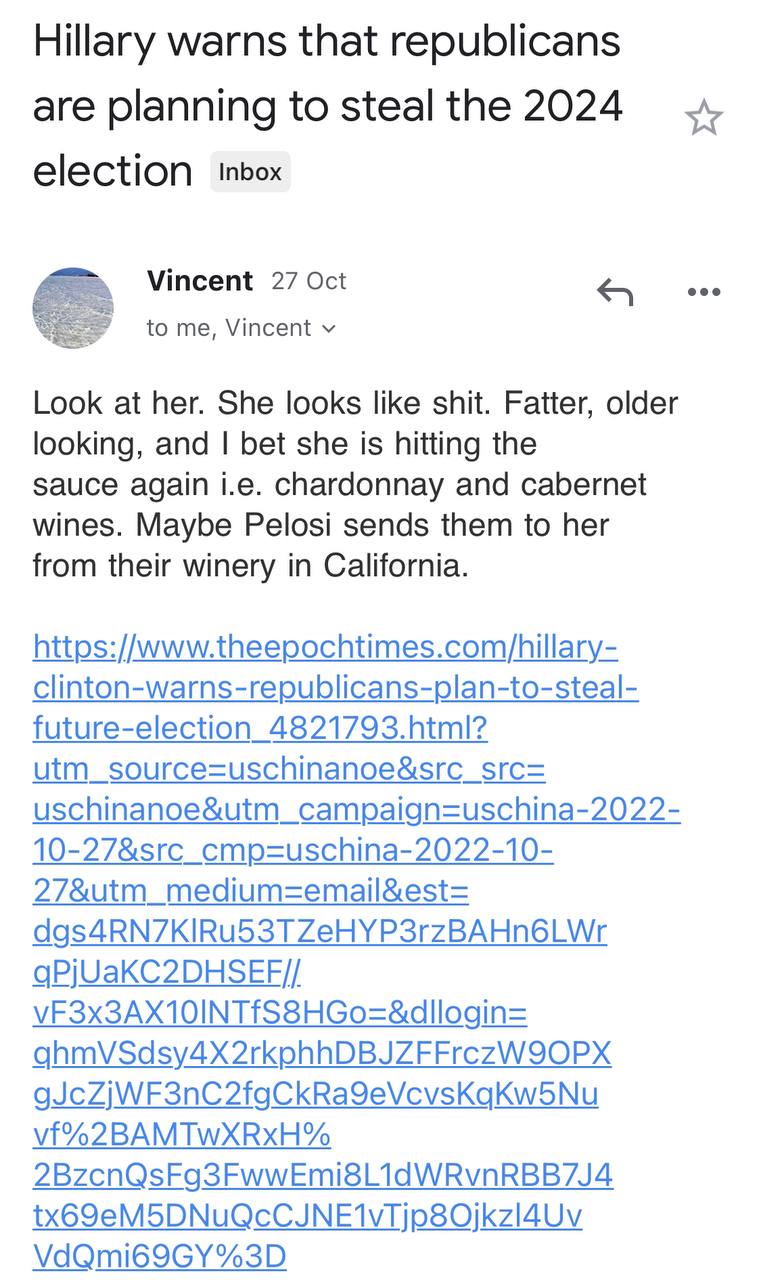Click link line "future-election_4821793.html?"

260,728
